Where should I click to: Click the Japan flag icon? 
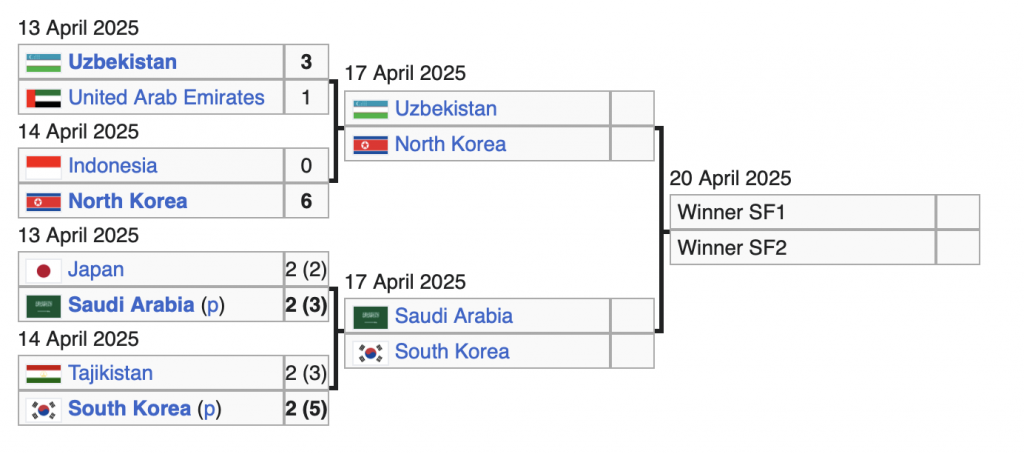coord(43,270)
